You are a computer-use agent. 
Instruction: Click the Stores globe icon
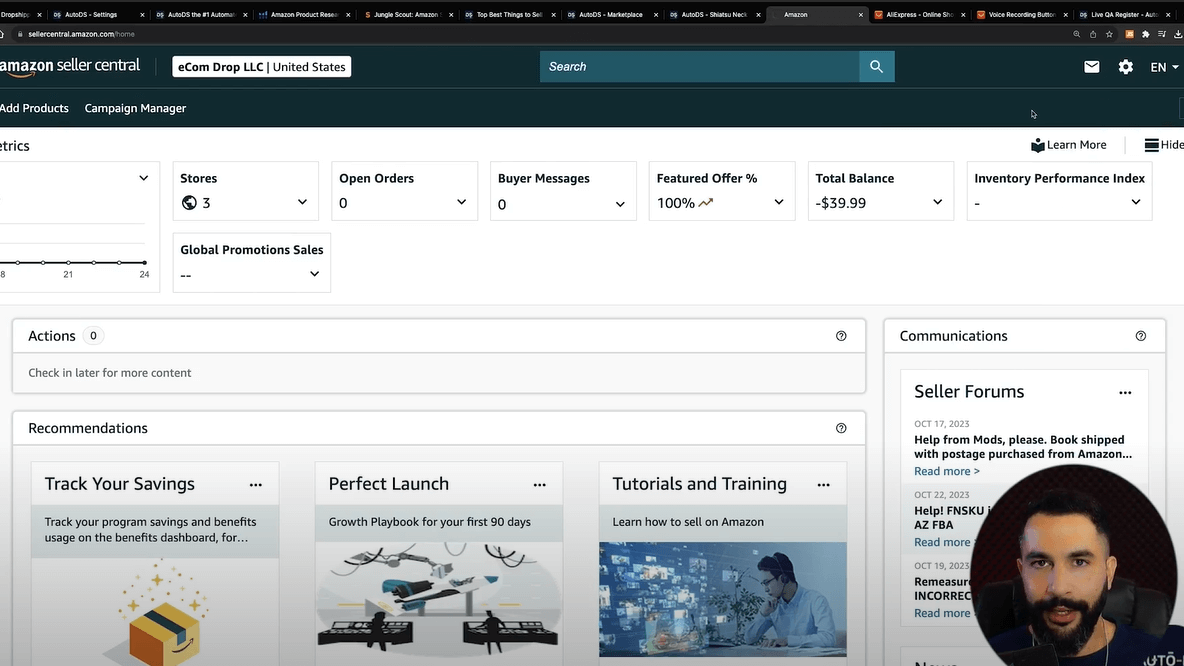coord(189,202)
